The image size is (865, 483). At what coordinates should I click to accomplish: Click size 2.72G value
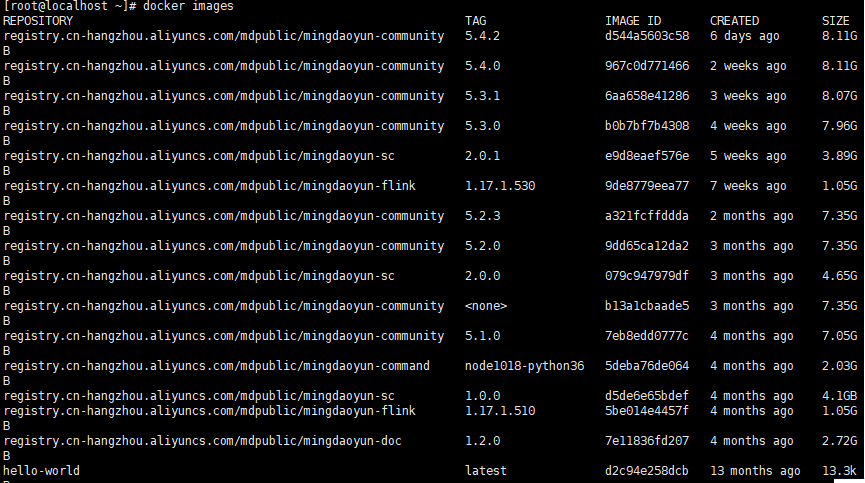840,441
